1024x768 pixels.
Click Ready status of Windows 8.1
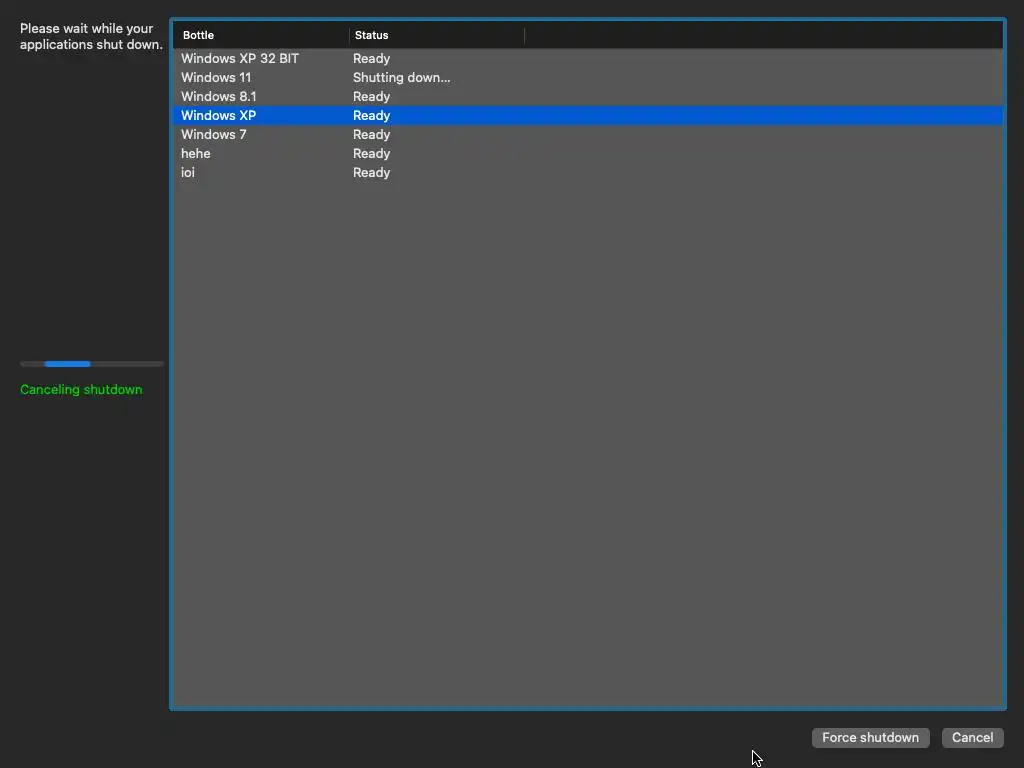click(371, 96)
